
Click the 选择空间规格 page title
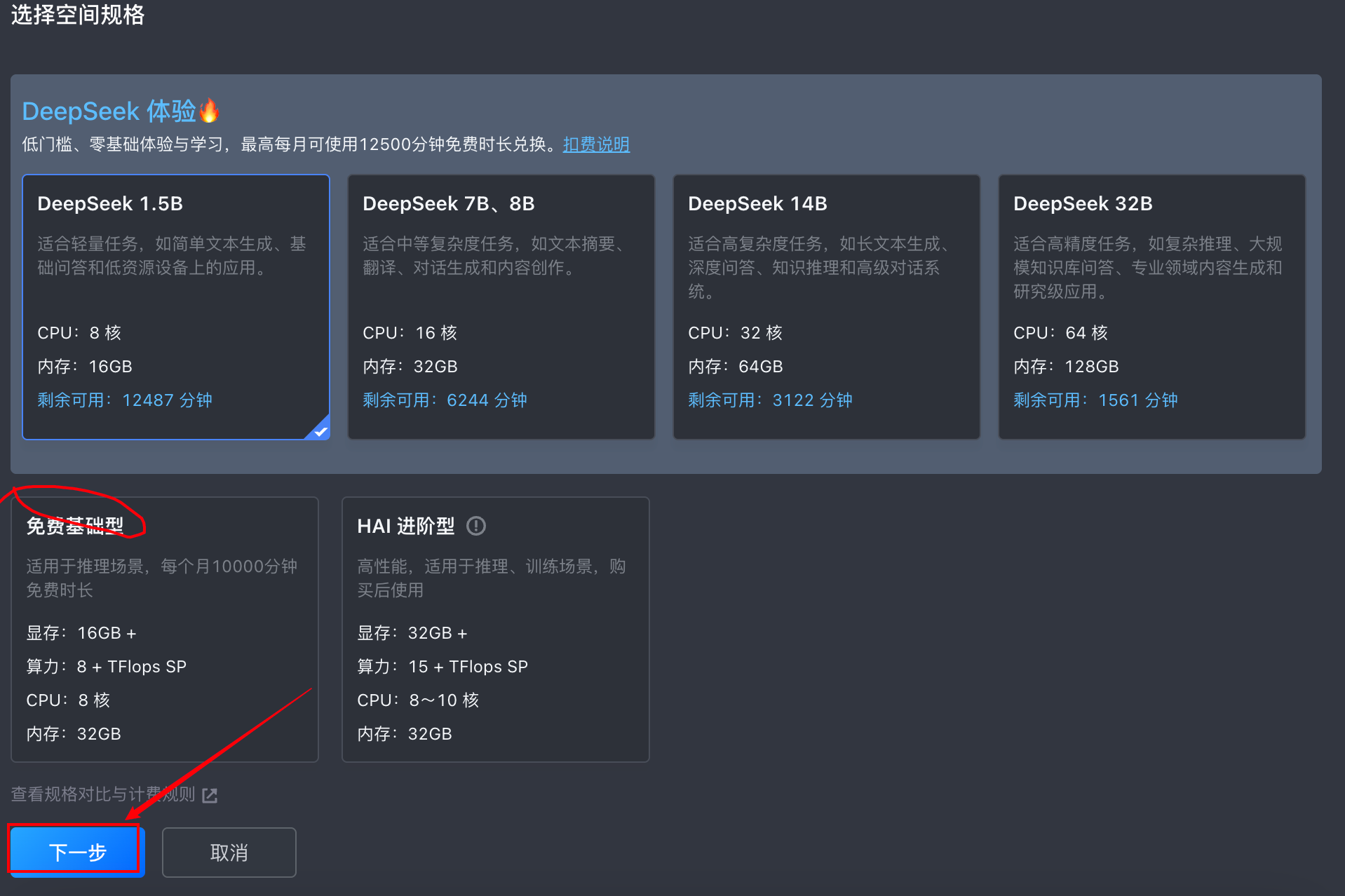78,14
